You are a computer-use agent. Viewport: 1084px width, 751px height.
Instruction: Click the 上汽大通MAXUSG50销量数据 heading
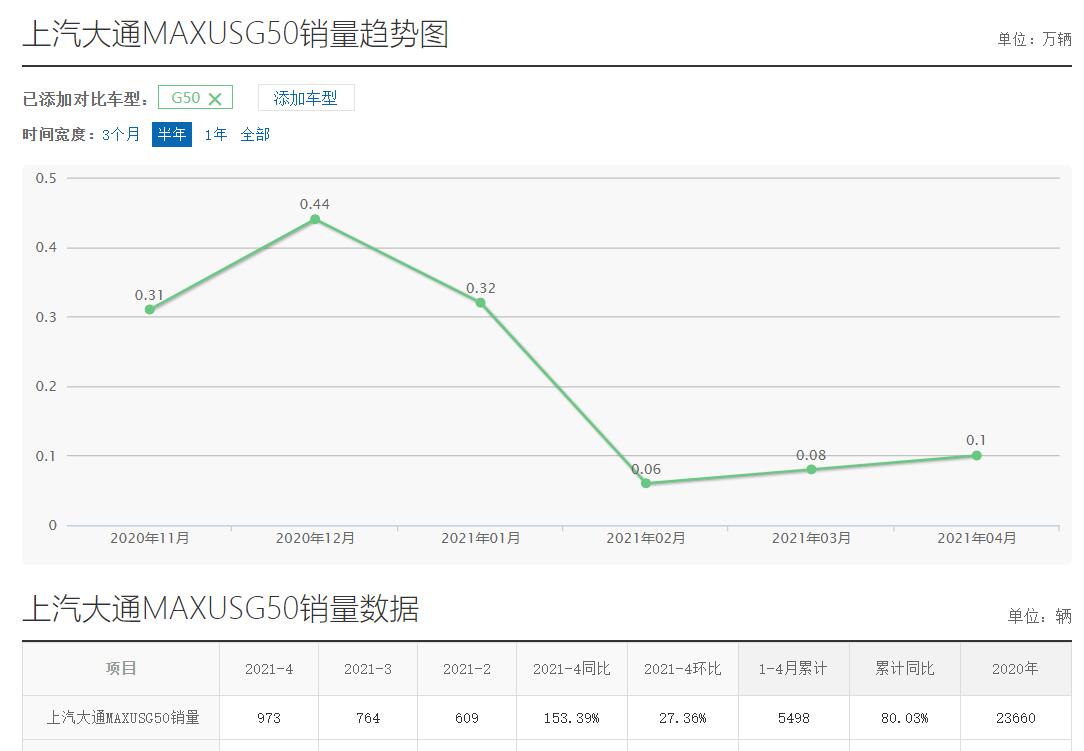point(221,609)
